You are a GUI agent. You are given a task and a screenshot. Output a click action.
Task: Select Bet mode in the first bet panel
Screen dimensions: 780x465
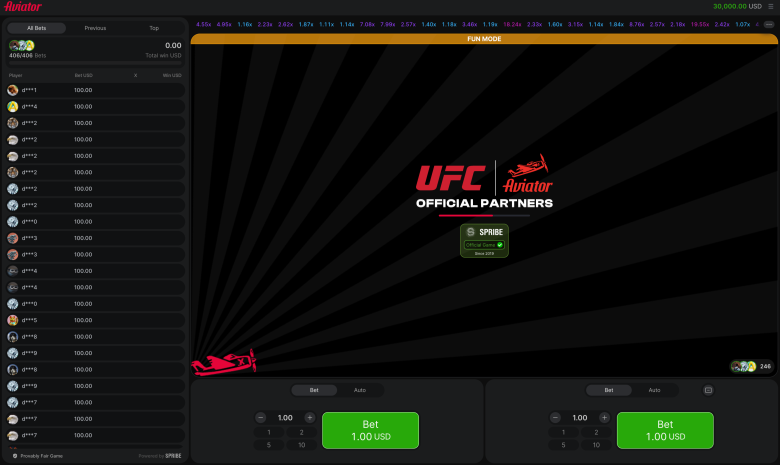314,390
